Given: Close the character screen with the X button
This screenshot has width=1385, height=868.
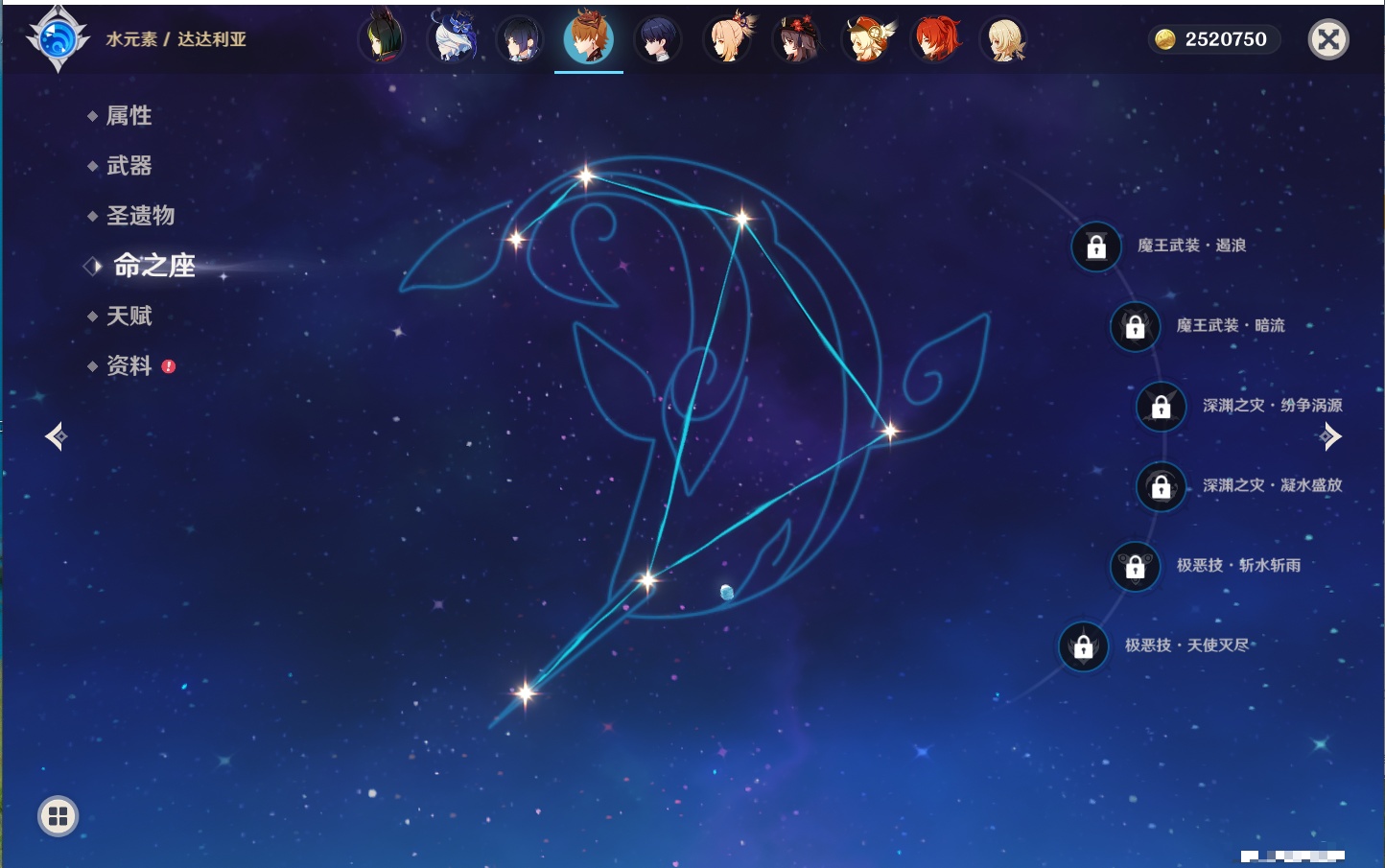Looking at the screenshot, I should tap(1328, 39).
